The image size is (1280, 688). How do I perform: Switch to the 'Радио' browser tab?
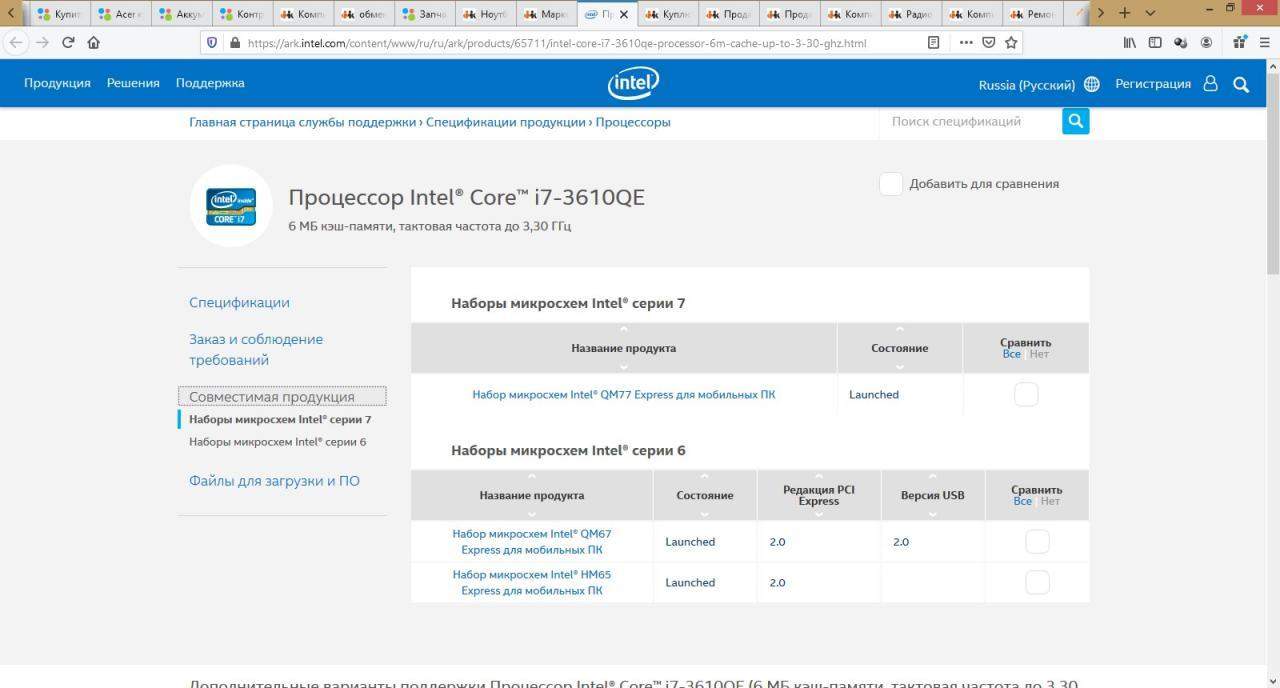pyautogui.click(x=910, y=15)
